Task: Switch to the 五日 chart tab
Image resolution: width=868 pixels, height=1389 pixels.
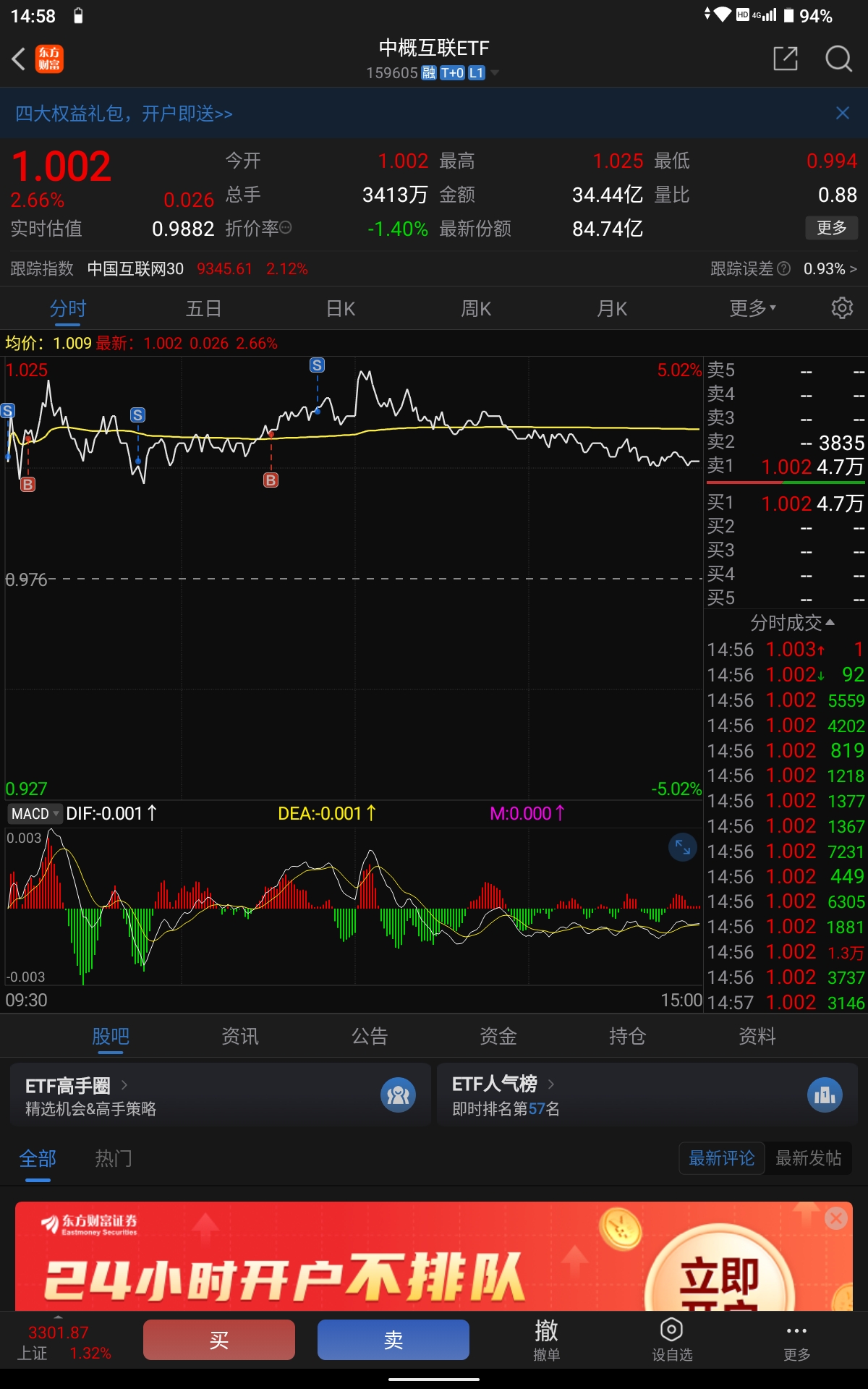Action: point(203,309)
